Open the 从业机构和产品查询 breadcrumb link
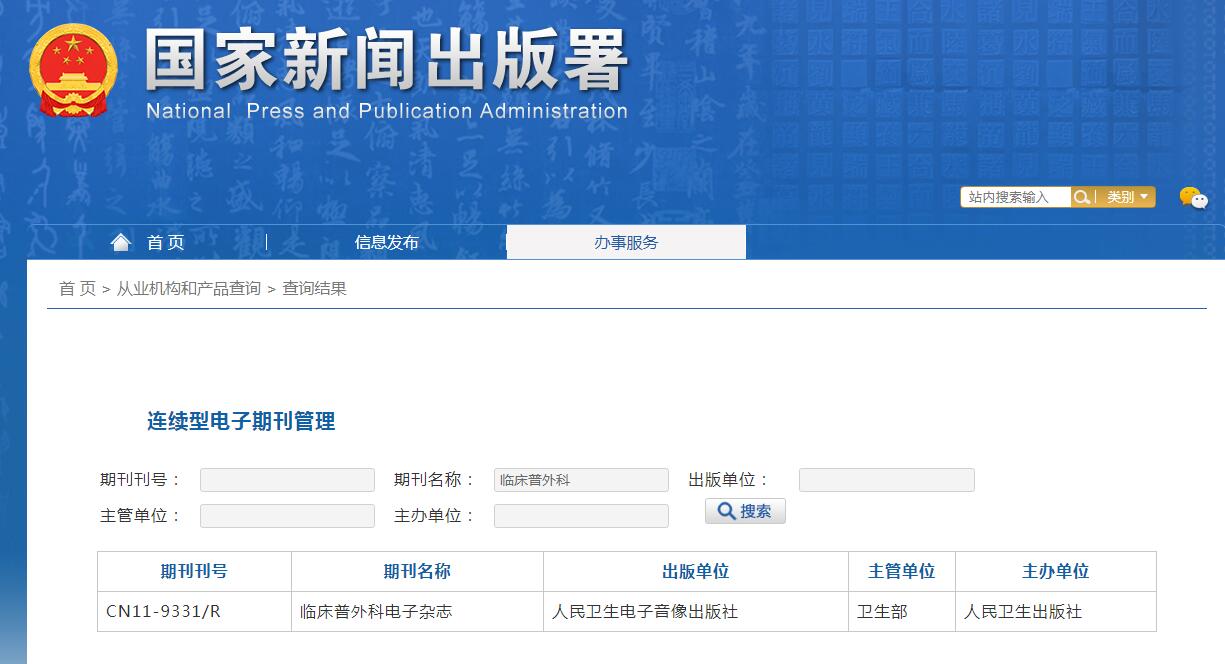The width and height of the screenshot is (1225, 664). [191, 288]
